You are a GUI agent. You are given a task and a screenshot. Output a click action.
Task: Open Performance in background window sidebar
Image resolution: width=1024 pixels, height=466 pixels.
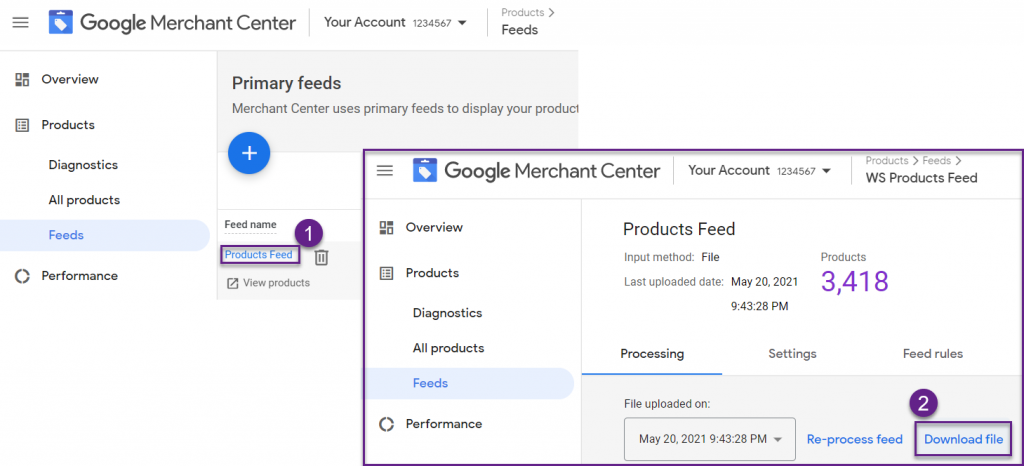(80, 276)
